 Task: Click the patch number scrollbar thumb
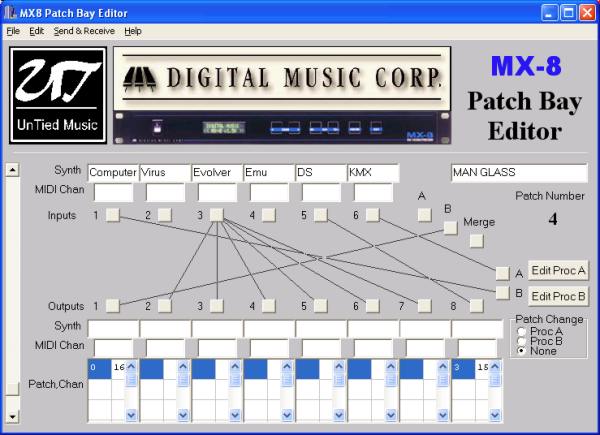point(12,389)
